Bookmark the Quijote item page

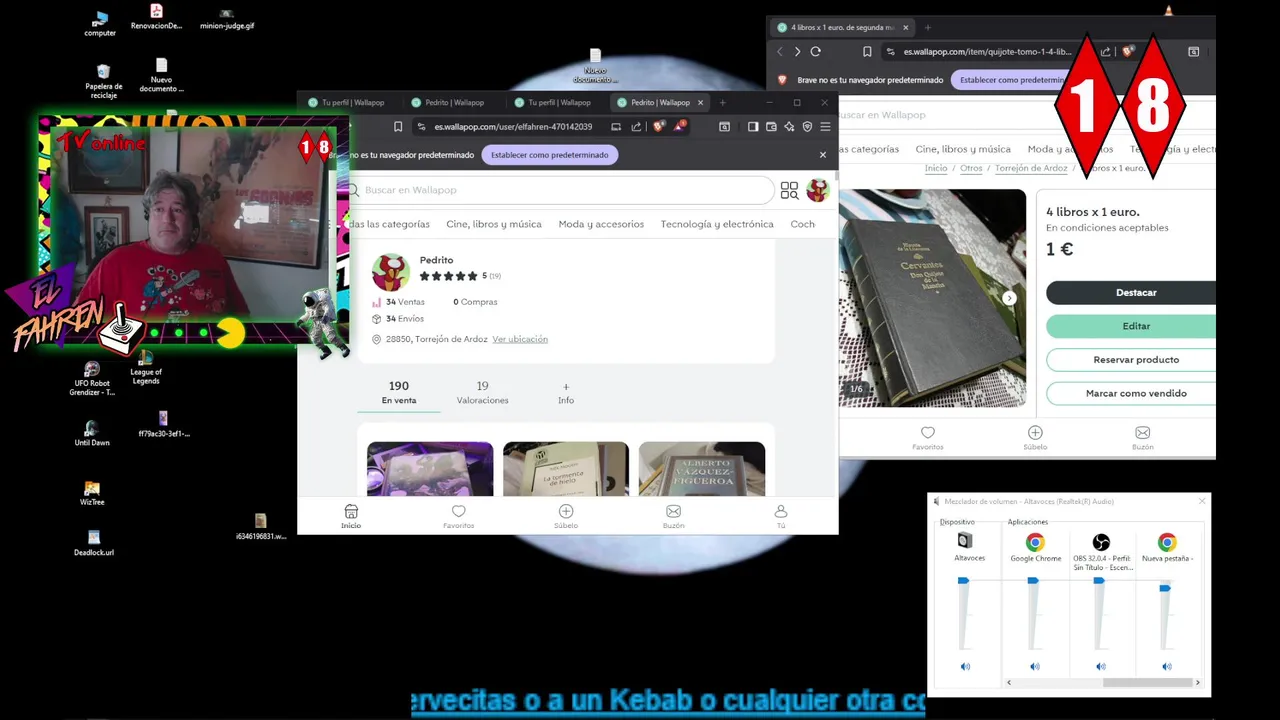point(867,52)
